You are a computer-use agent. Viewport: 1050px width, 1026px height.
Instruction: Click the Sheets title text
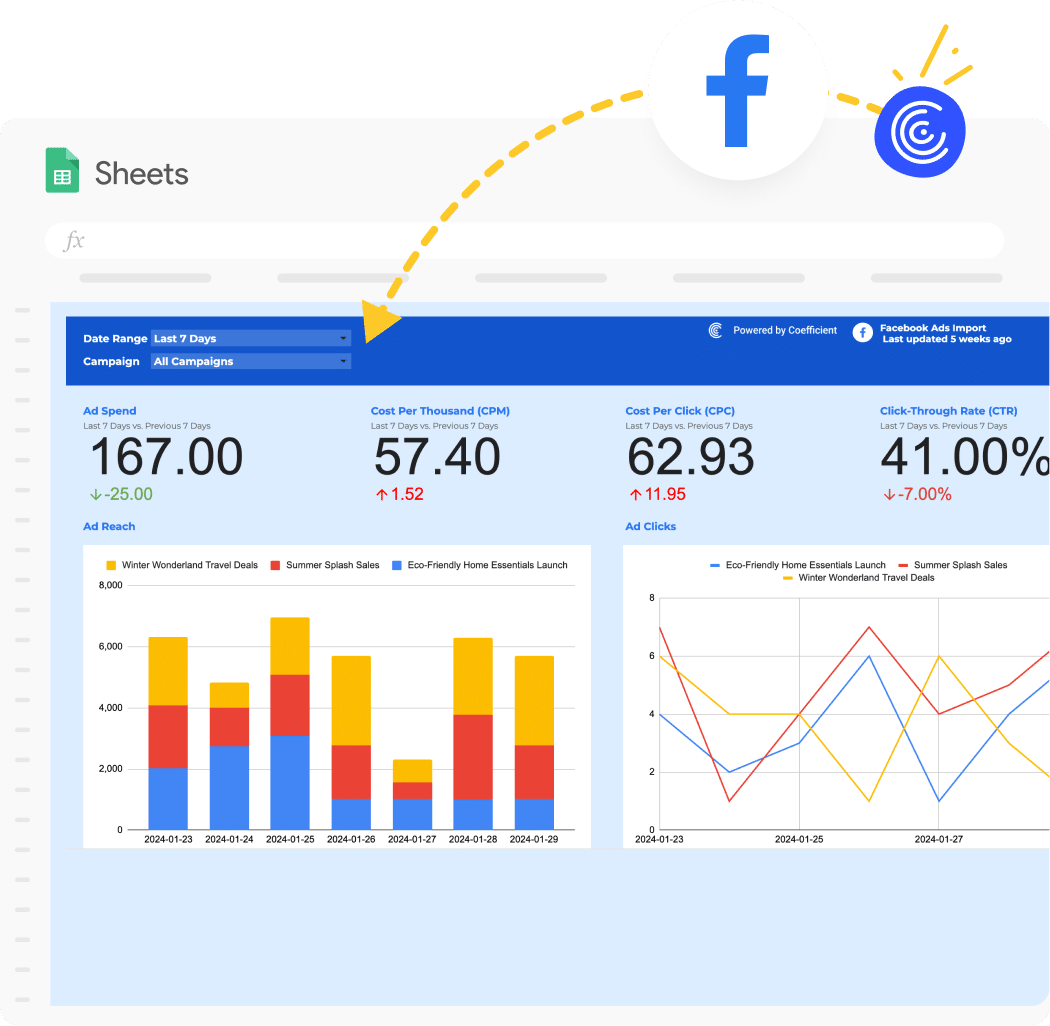(141, 173)
